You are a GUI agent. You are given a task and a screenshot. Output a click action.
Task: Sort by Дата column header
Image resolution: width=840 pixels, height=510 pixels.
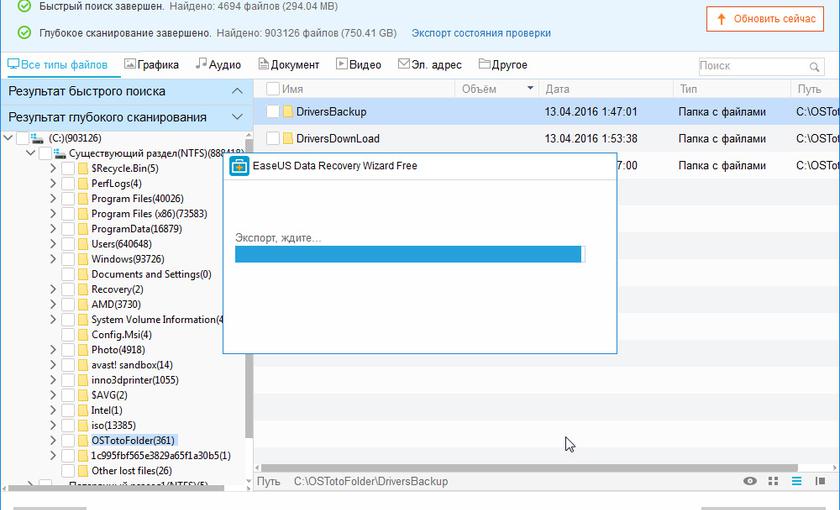[x=606, y=89]
